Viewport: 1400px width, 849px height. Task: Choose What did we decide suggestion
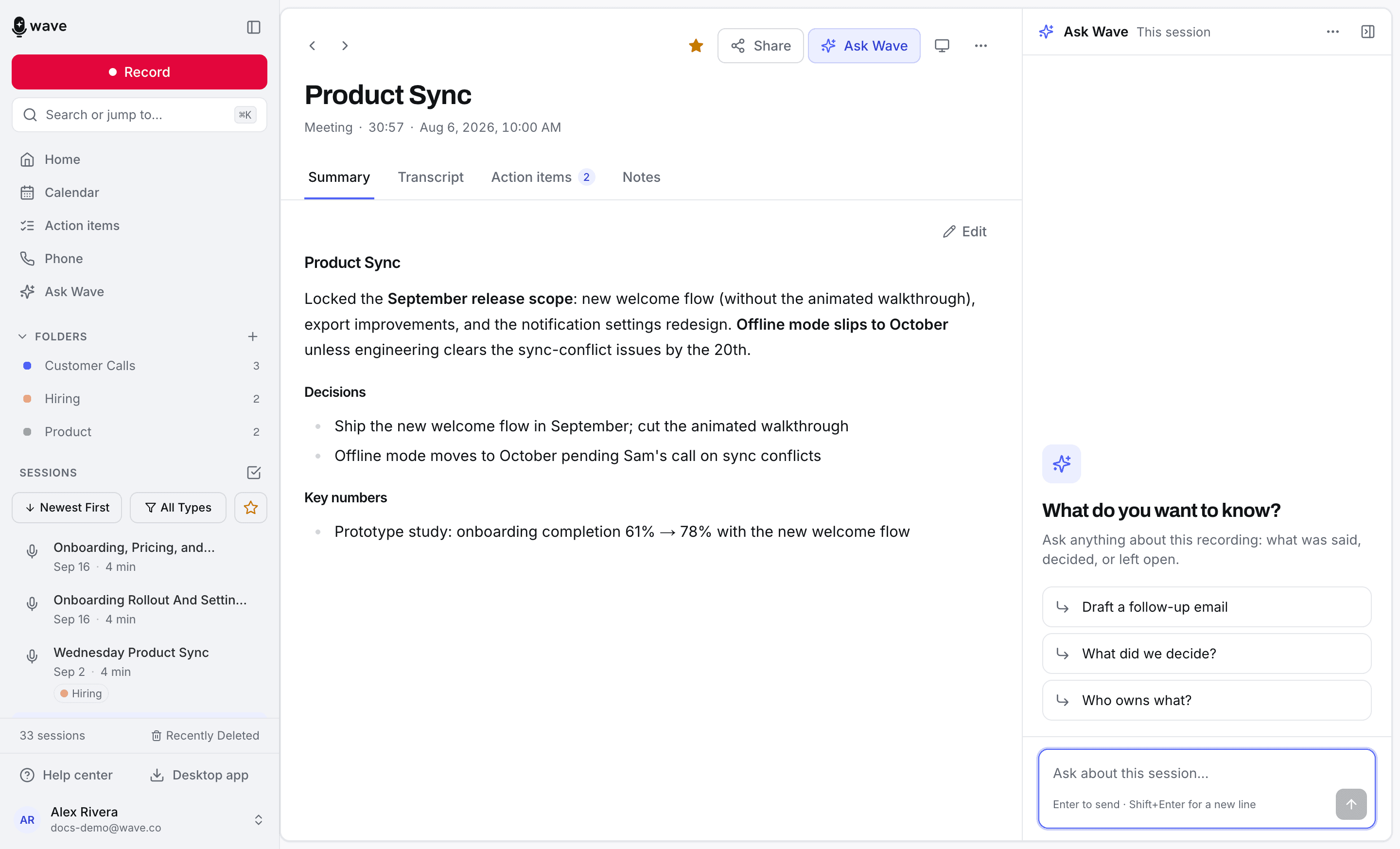pos(1206,654)
